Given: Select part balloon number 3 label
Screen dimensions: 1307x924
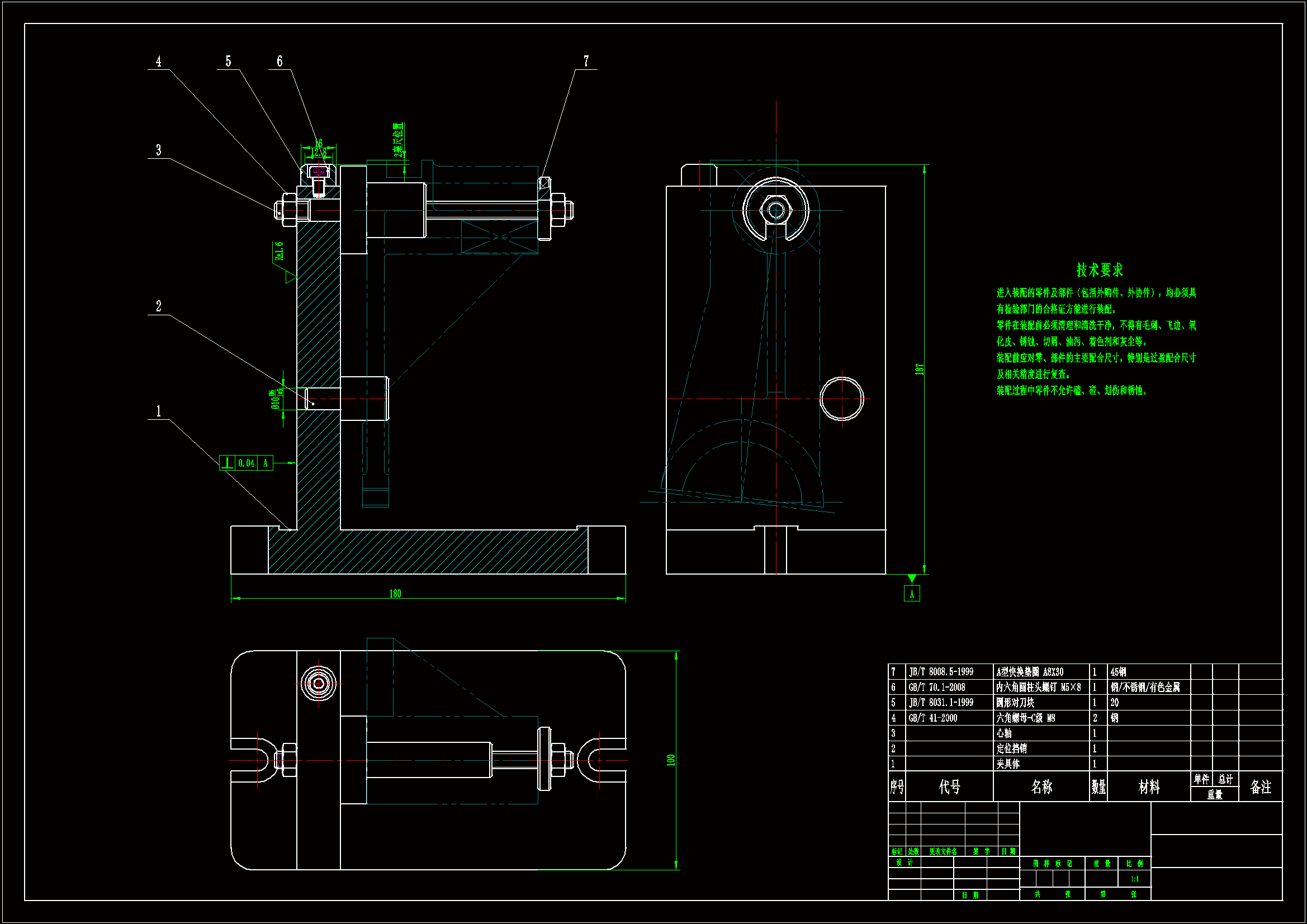Looking at the screenshot, I should click(x=158, y=150).
